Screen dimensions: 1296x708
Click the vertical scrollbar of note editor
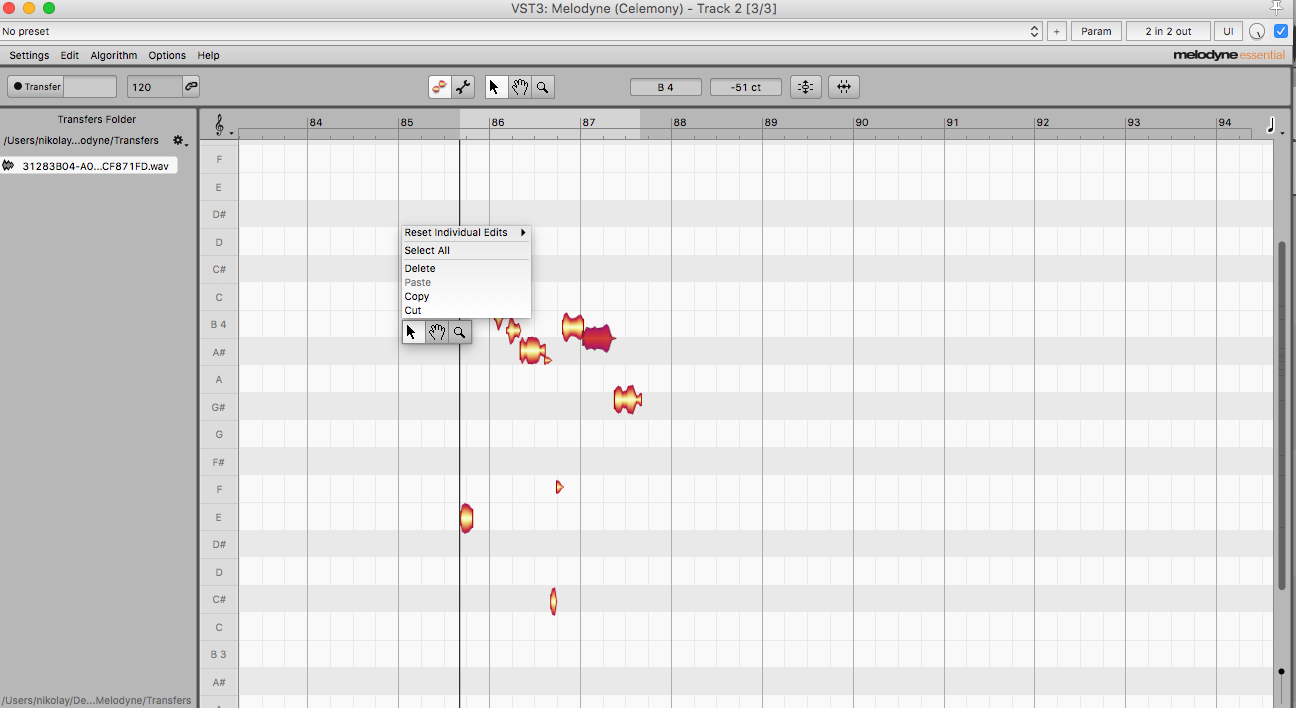point(1281,414)
